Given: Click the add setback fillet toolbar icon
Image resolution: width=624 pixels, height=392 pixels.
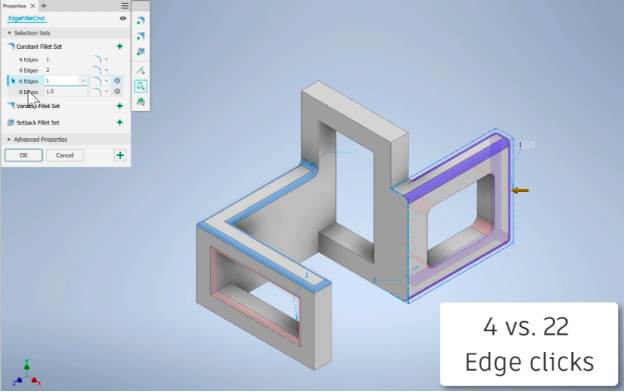Looking at the screenshot, I should tap(140, 52).
